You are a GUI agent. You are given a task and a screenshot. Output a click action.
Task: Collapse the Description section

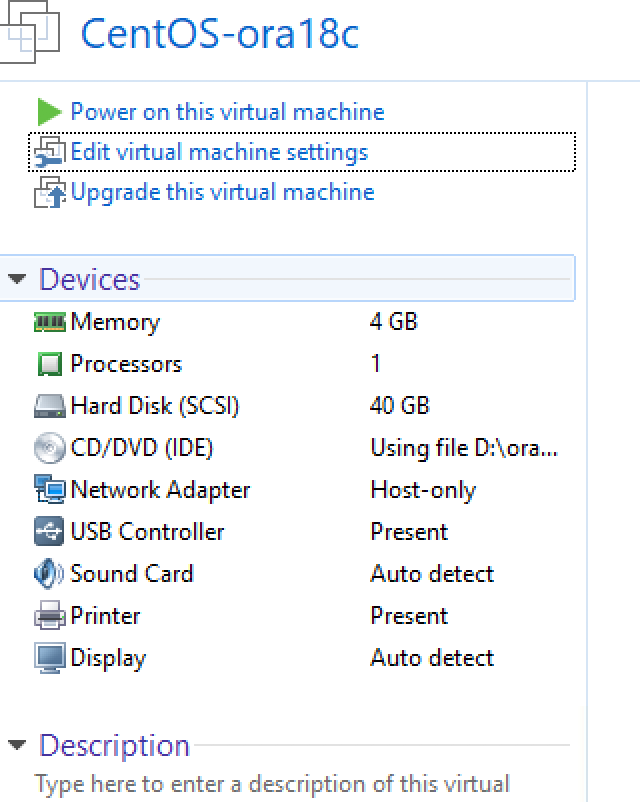click(x=16, y=745)
